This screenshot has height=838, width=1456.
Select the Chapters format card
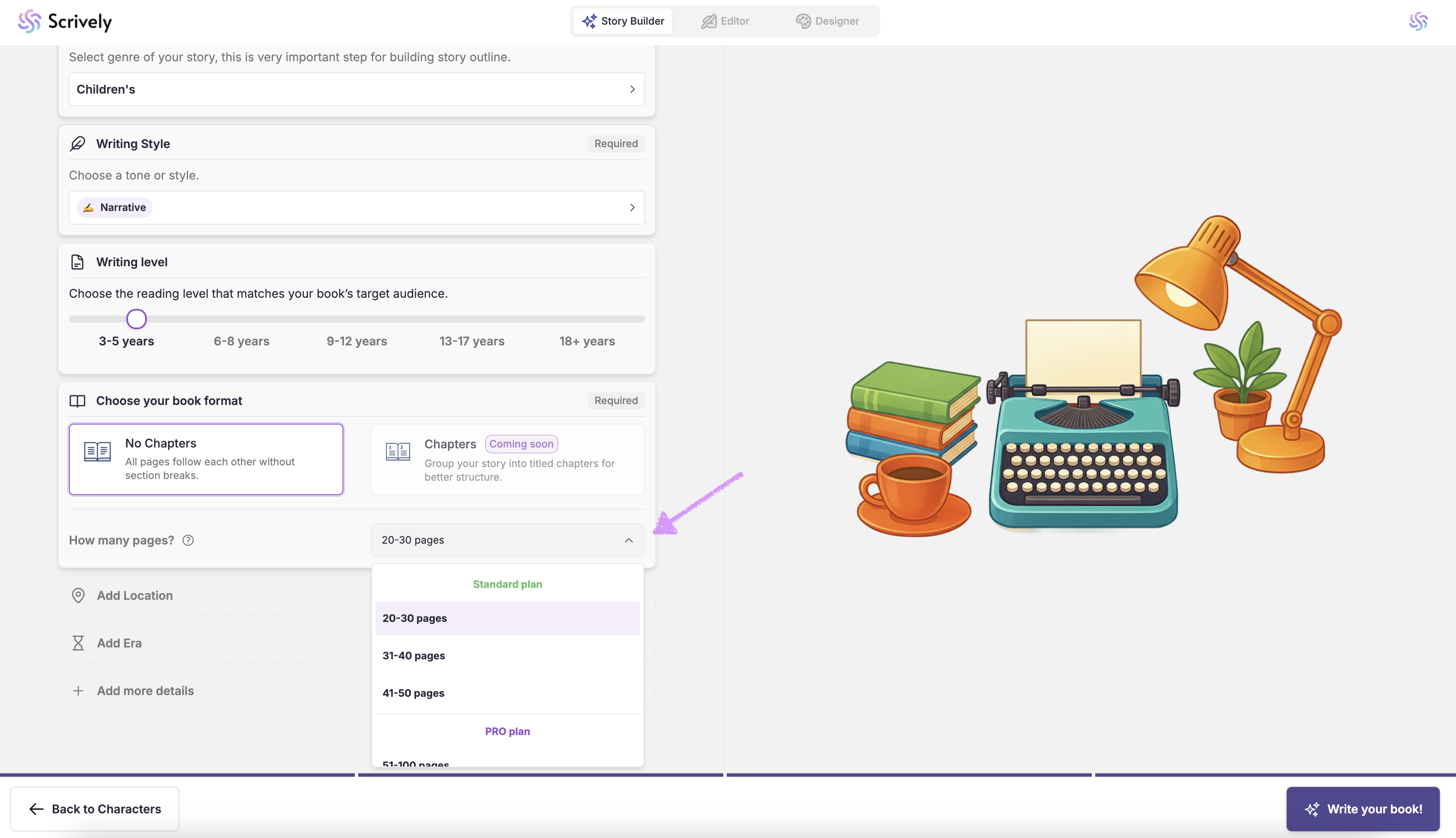tap(507, 459)
